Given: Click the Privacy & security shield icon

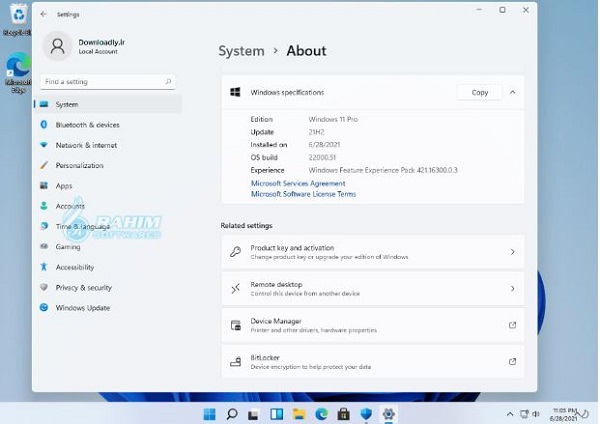Looking at the screenshot, I should tap(44, 287).
